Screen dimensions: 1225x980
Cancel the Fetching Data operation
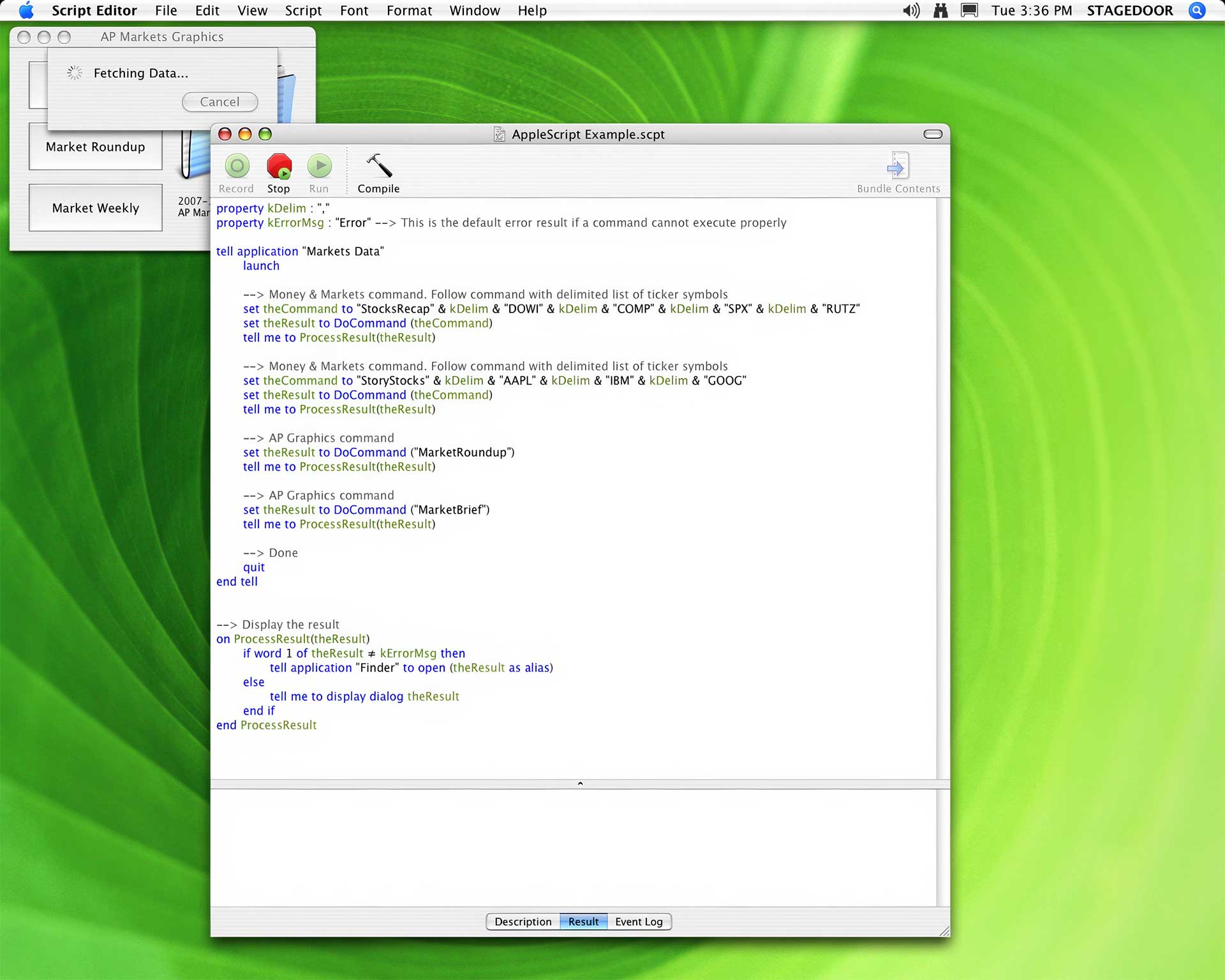[x=219, y=101]
